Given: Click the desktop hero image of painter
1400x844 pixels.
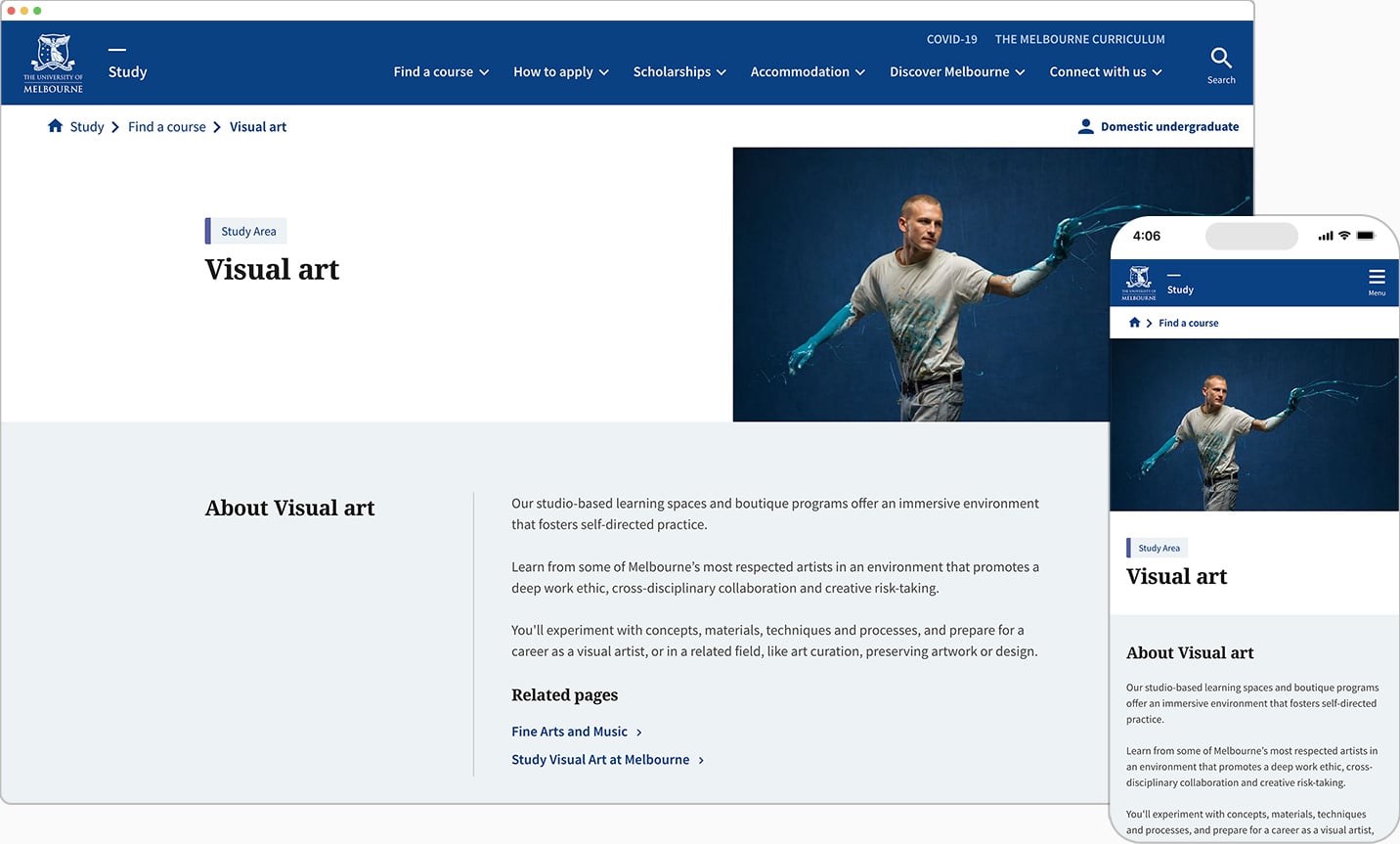Looking at the screenshot, I should coord(919,284).
